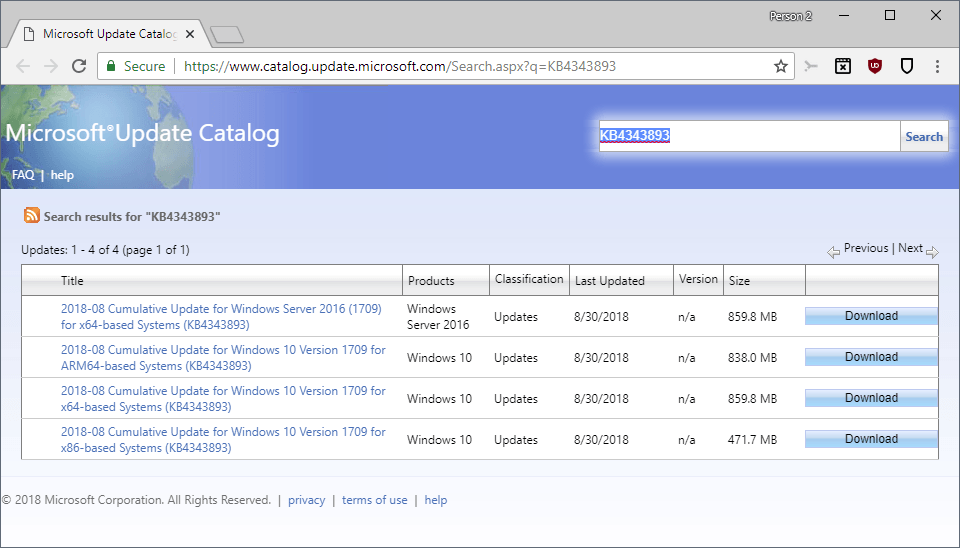Open the RSS feed icon for search results

[x=31, y=216]
